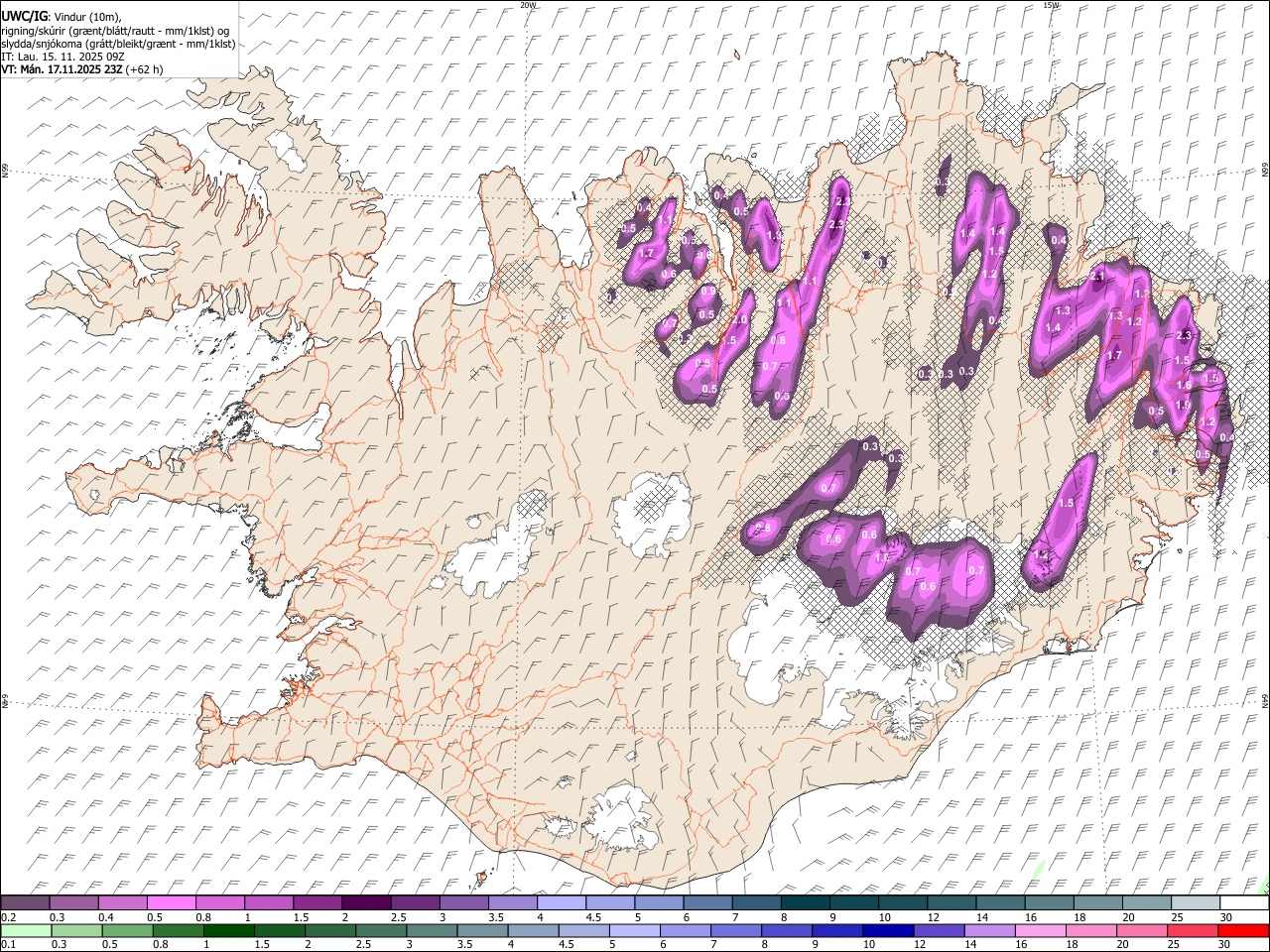Screen dimensions: 1270x952
Task: Click the 20W longitude label at the top
Action: coord(528,5)
